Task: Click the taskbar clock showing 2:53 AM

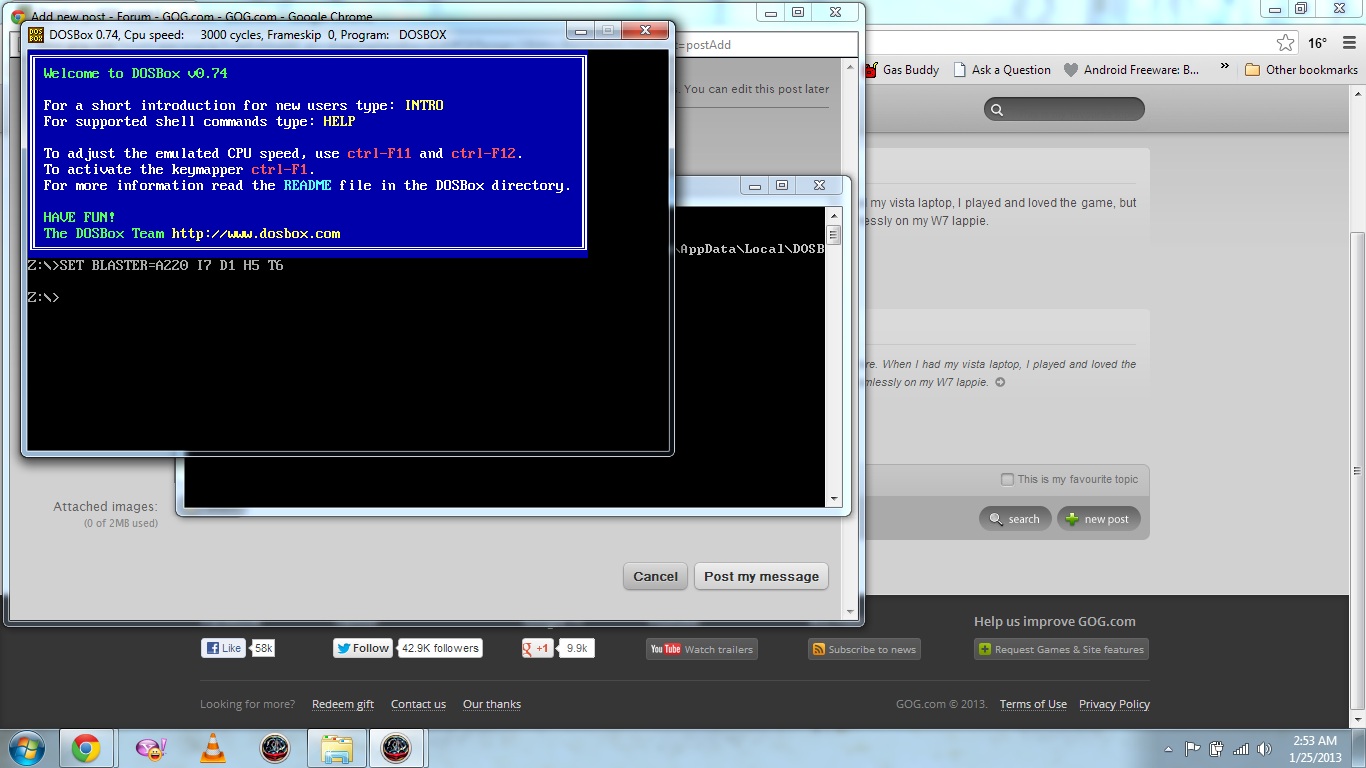Action: (1314, 749)
